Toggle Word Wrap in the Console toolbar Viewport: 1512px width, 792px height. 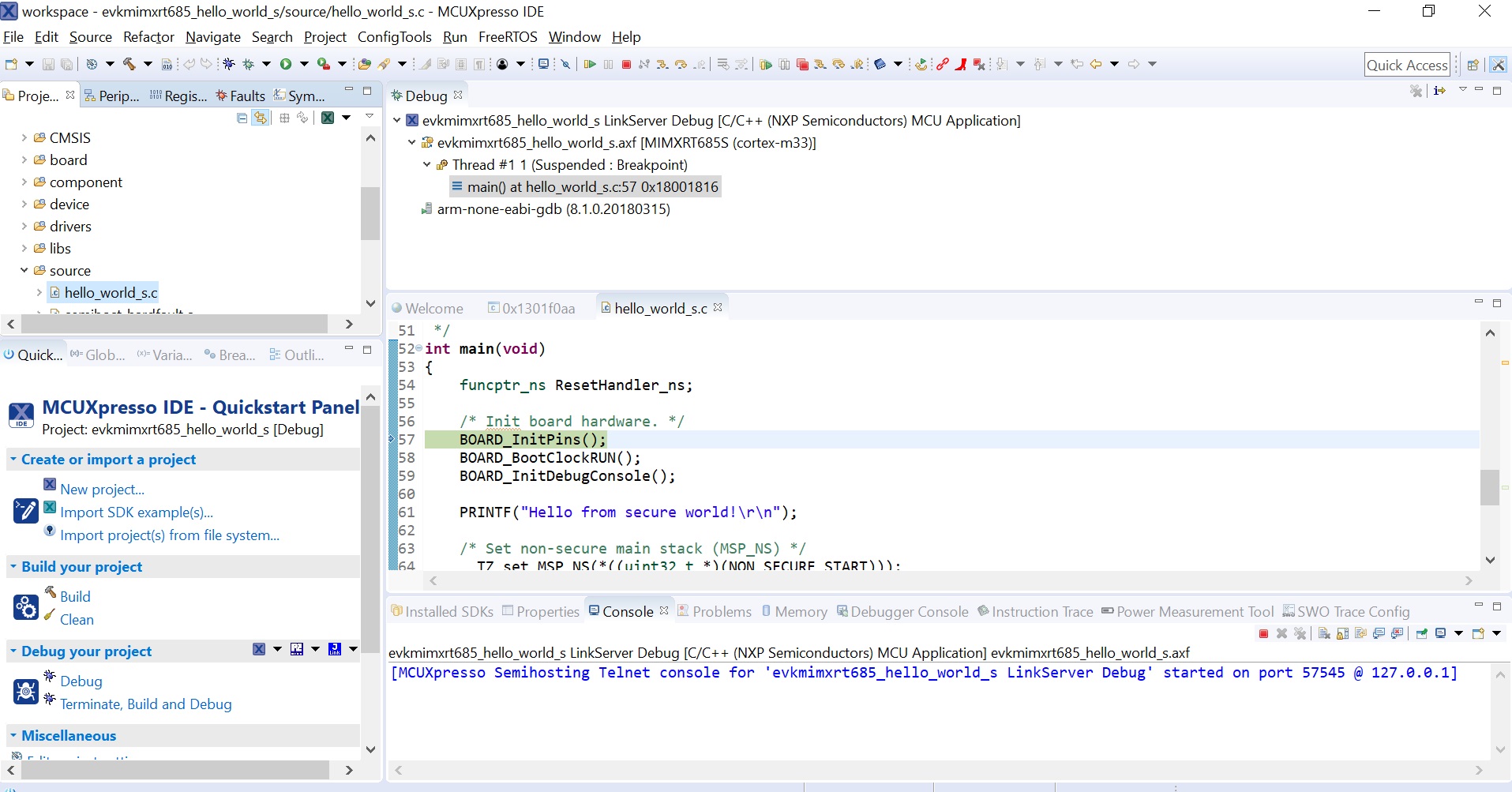[x=1360, y=633]
